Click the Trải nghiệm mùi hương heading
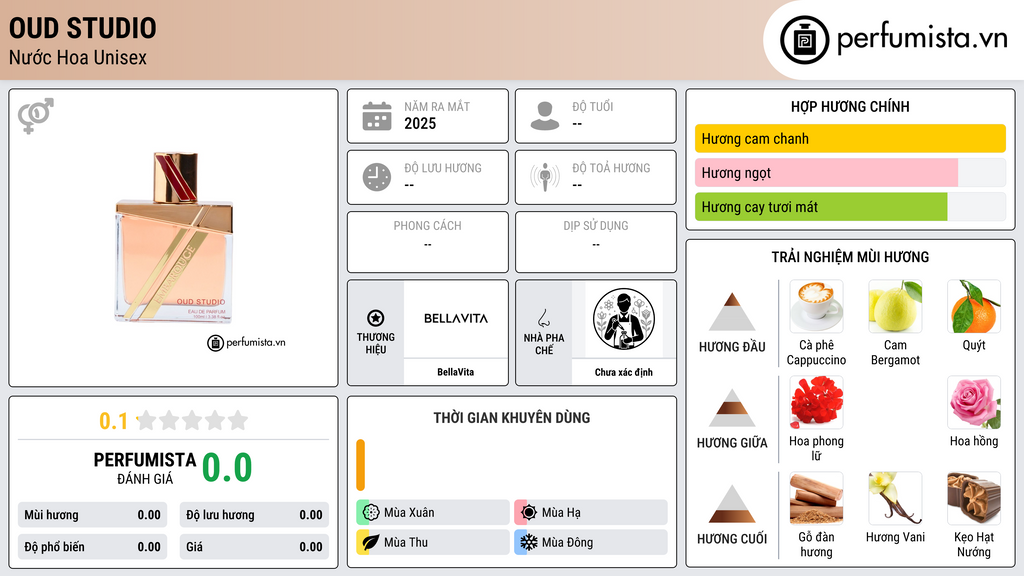Image resolution: width=1024 pixels, height=576 pixels. point(850,257)
